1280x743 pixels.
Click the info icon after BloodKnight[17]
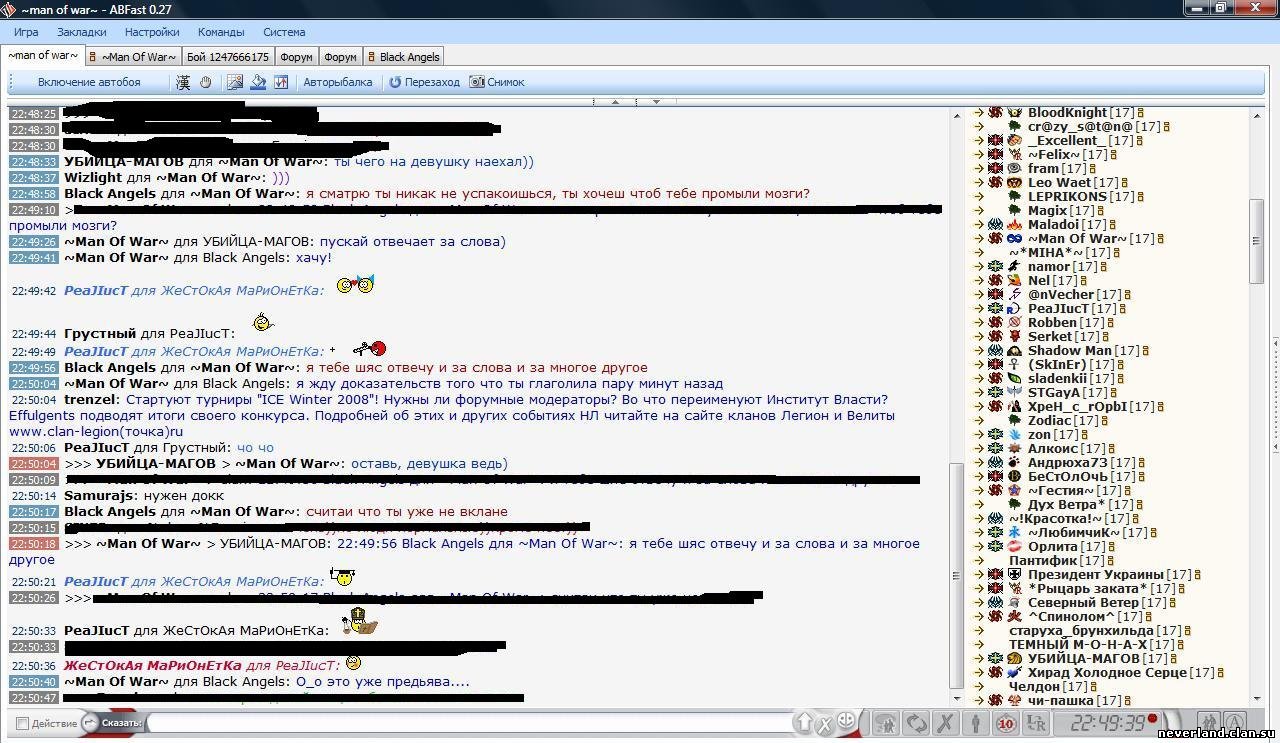pos(1141,113)
